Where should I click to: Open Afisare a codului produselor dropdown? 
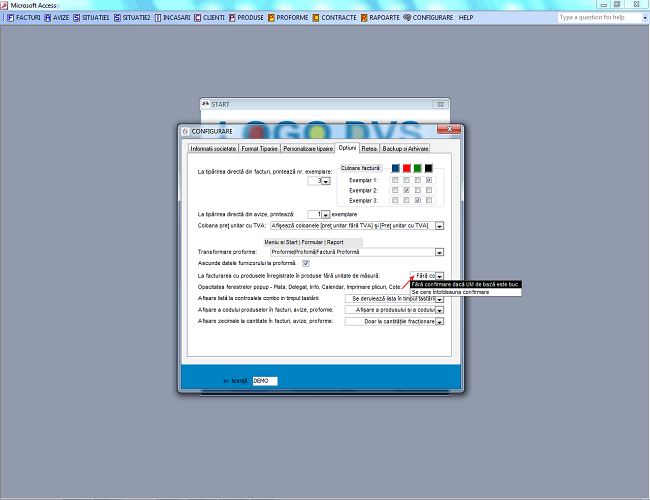tap(439, 310)
